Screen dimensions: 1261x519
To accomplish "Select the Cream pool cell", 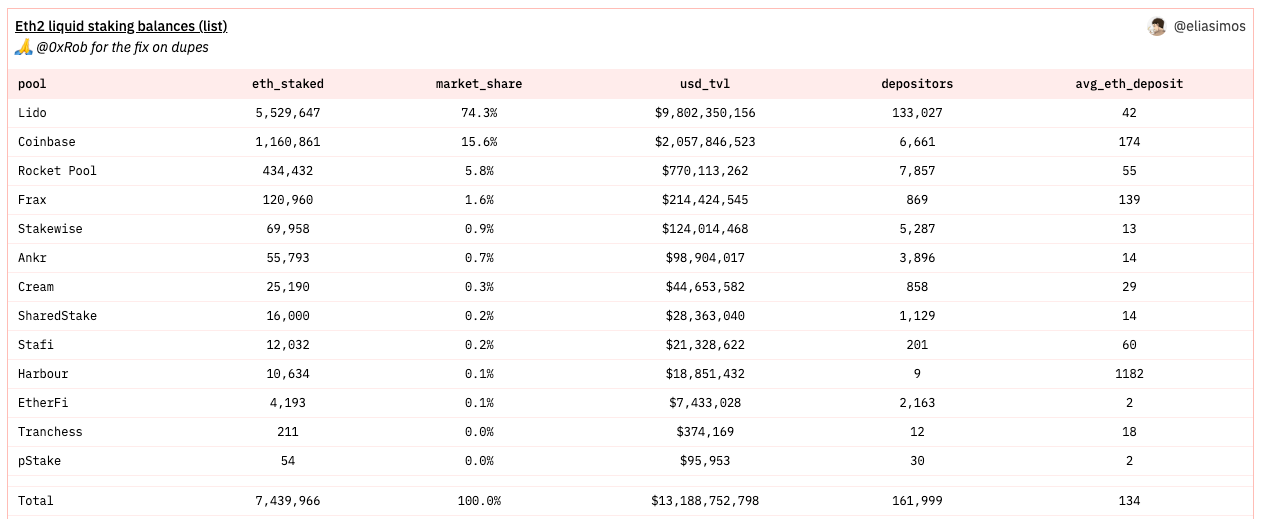I will click(x=36, y=287).
